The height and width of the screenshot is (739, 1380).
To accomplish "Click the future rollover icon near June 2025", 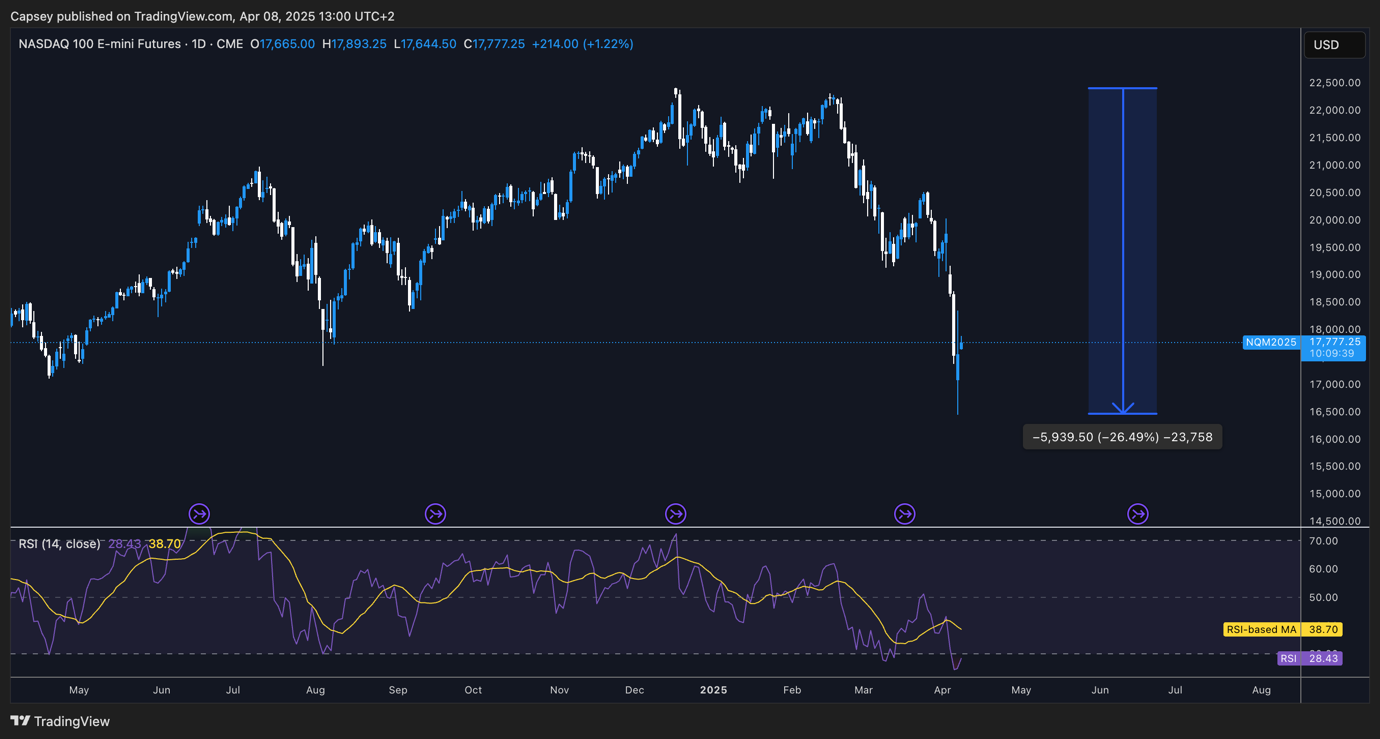I will tap(1137, 514).
